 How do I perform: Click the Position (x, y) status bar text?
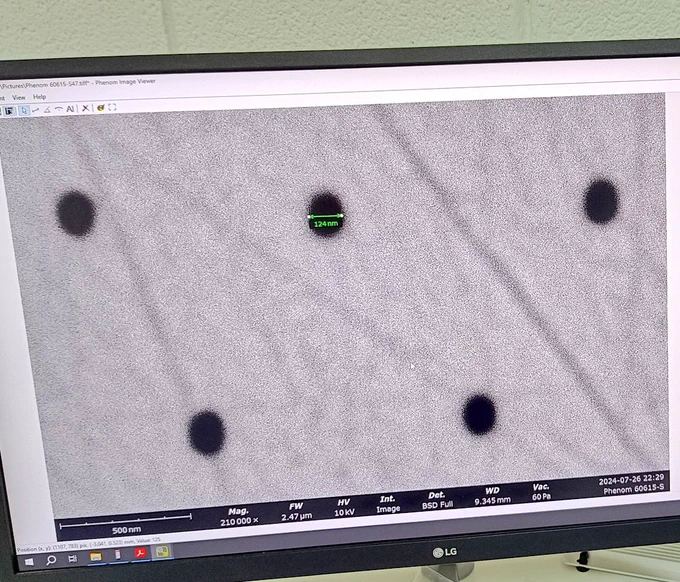pyautogui.click(x=88, y=544)
